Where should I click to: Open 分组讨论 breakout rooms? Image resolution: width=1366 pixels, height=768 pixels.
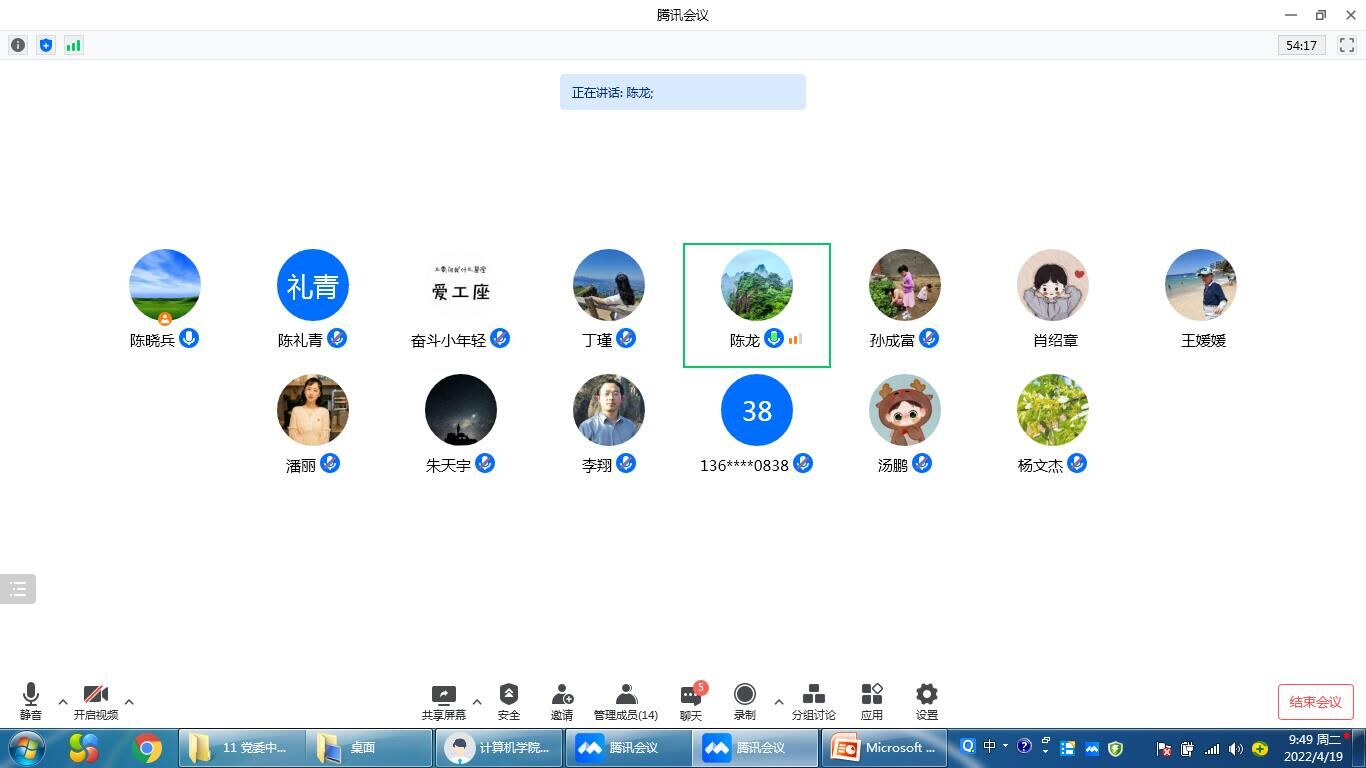point(813,701)
